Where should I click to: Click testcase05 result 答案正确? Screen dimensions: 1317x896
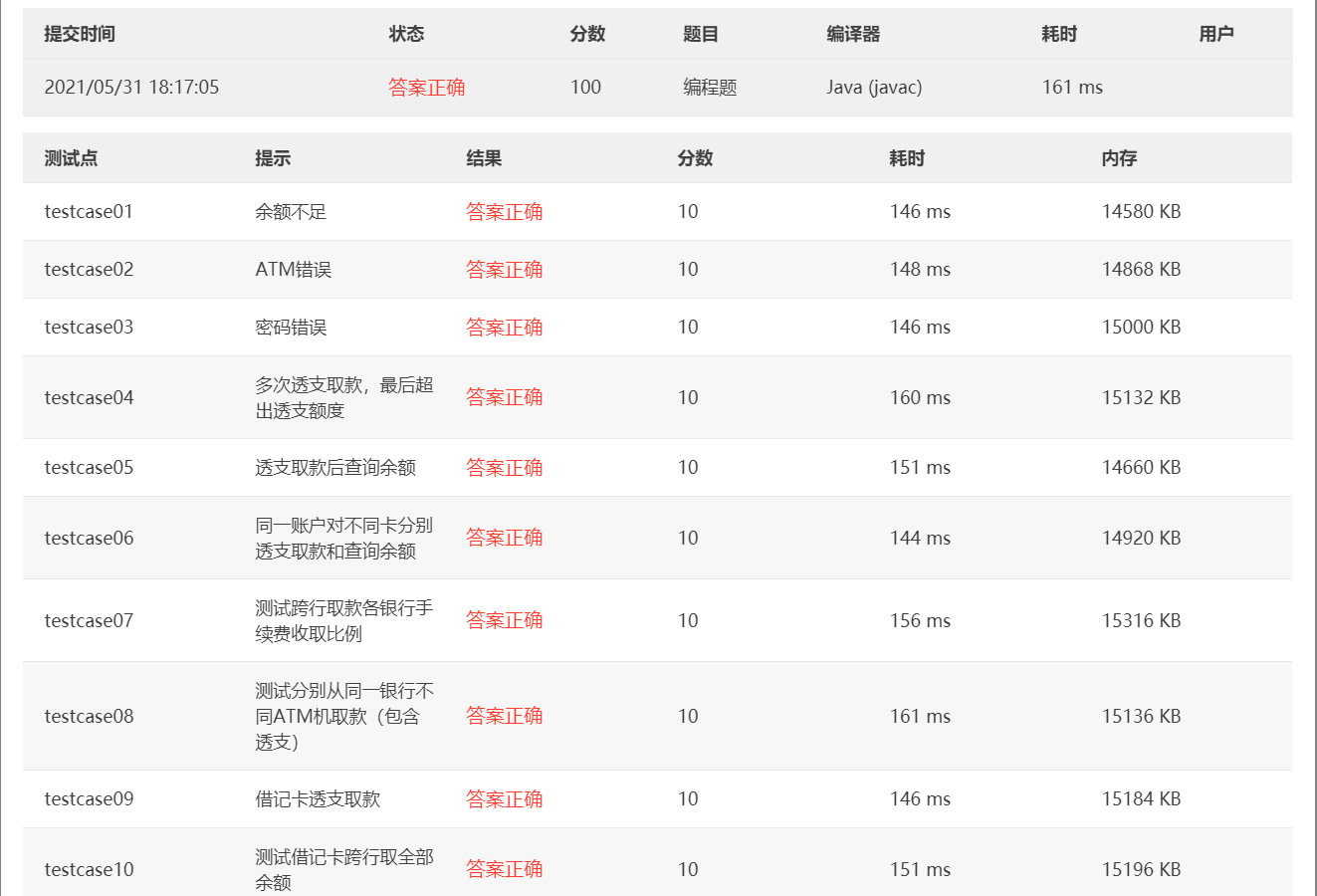click(505, 468)
